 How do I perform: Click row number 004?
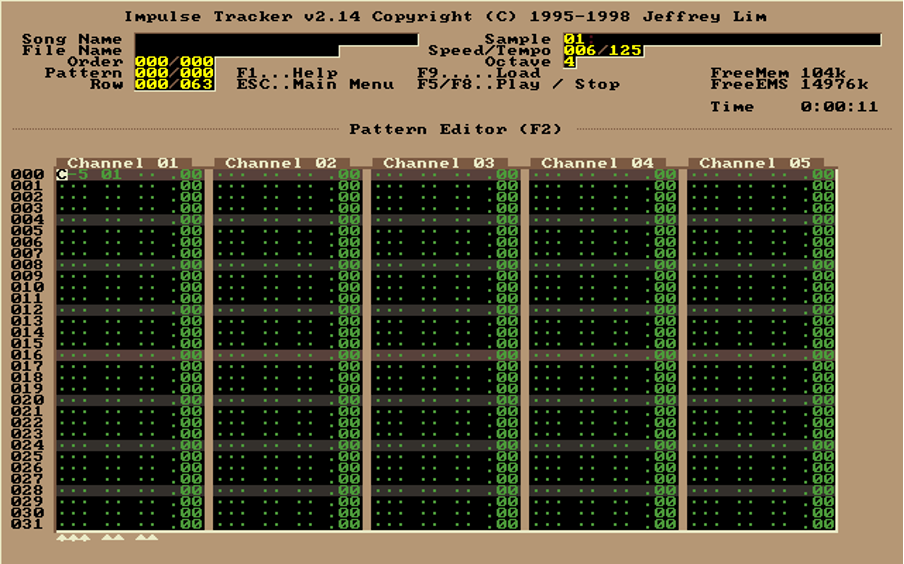[27, 220]
